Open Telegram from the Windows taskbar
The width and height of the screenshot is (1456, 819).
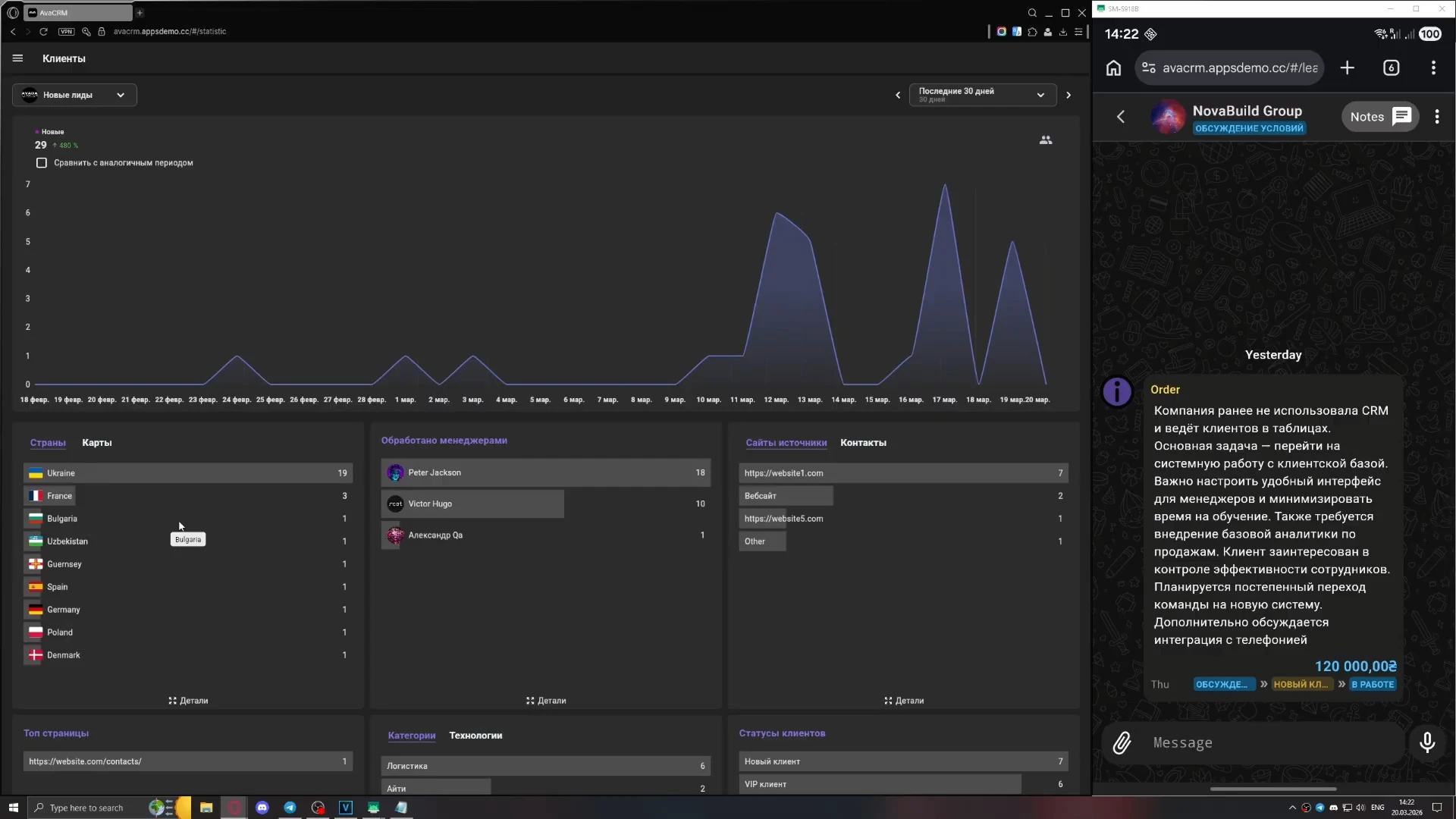coord(290,808)
